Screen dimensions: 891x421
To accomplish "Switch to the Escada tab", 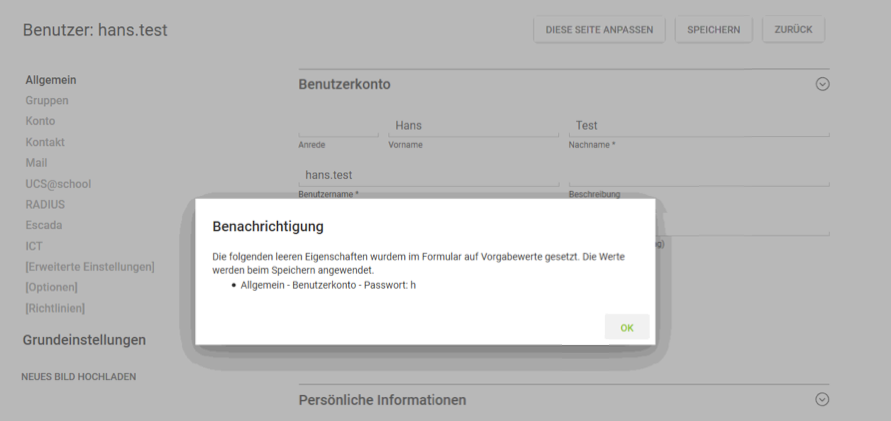I will pyautogui.click(x=44, y=225).
